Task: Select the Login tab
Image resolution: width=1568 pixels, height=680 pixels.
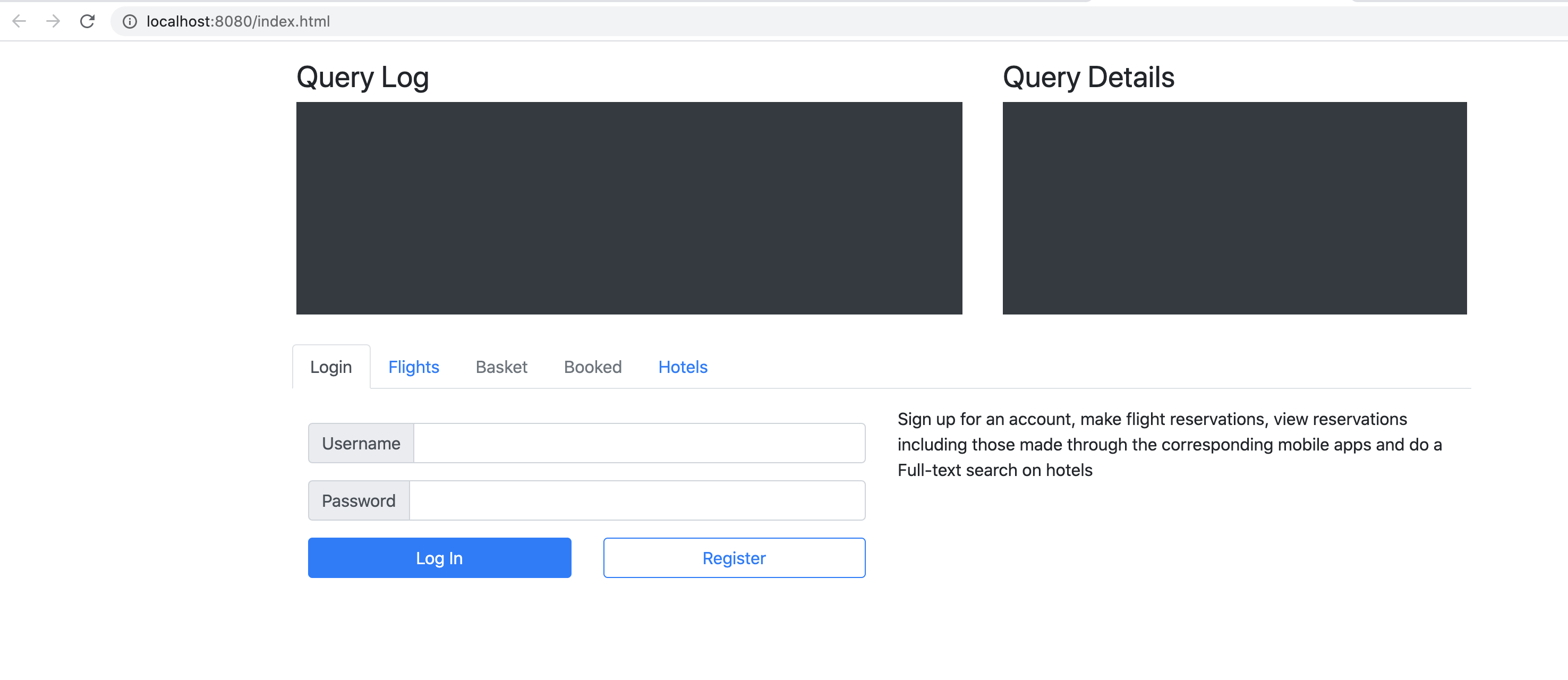Action: [331, 367]
